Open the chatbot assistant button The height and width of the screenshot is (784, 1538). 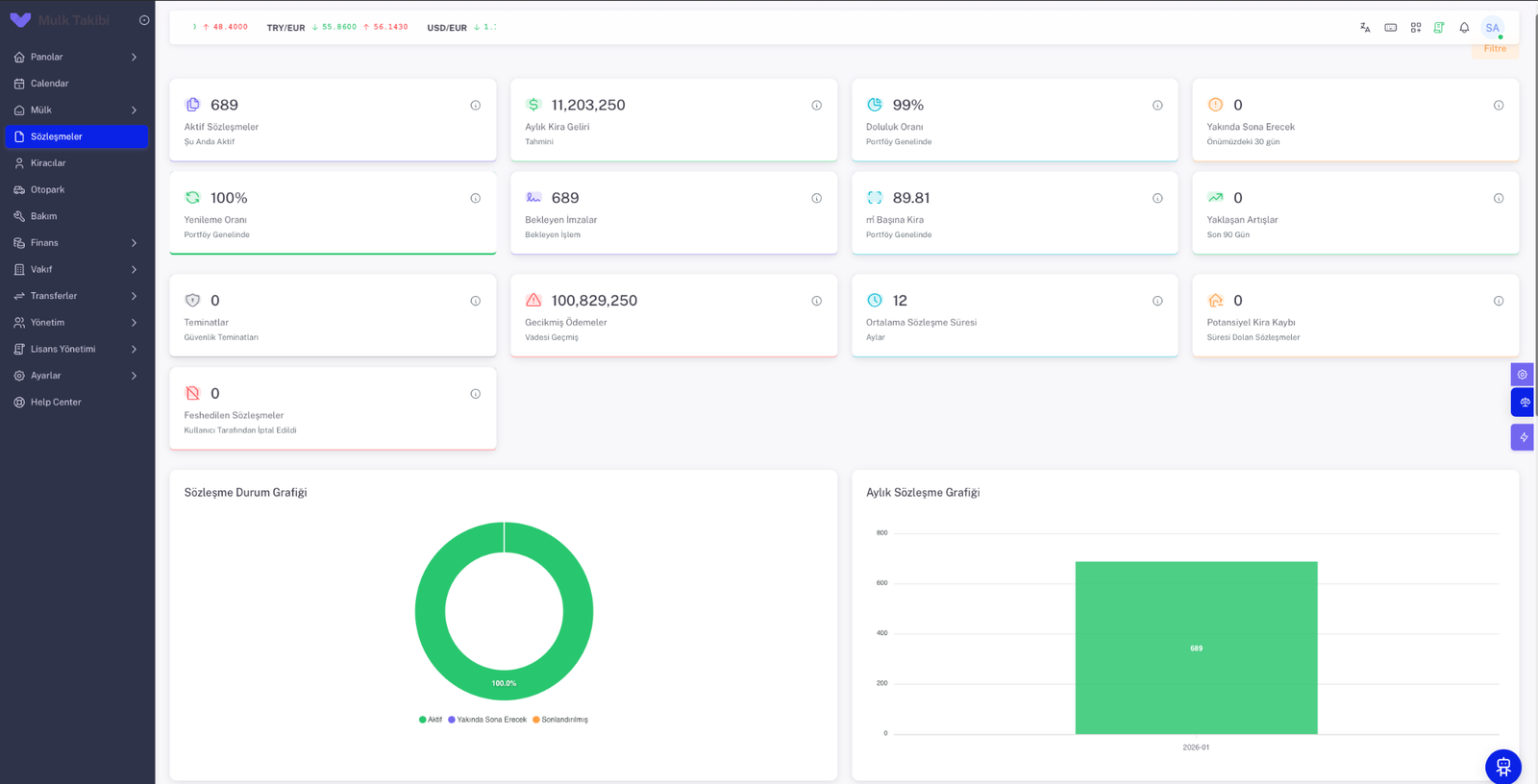(x=1503, y=767)
